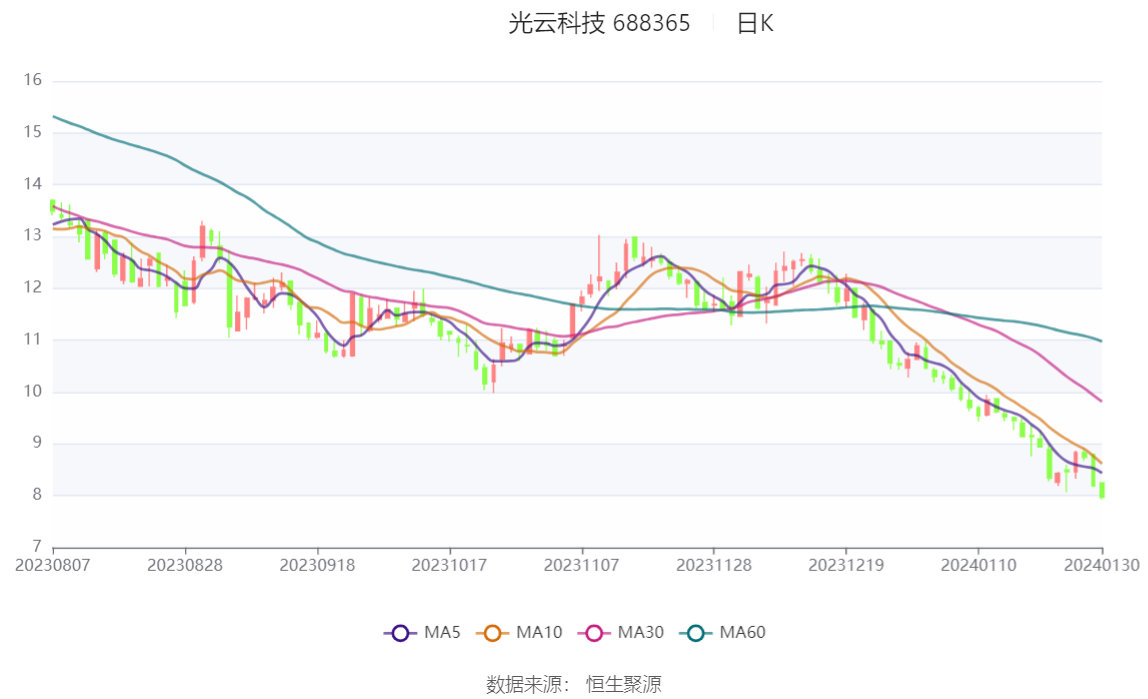The height and width of the screenshot is (699, 1148).
Task: Click the chart title 光云科技 688365
Action: click(599, 23)
